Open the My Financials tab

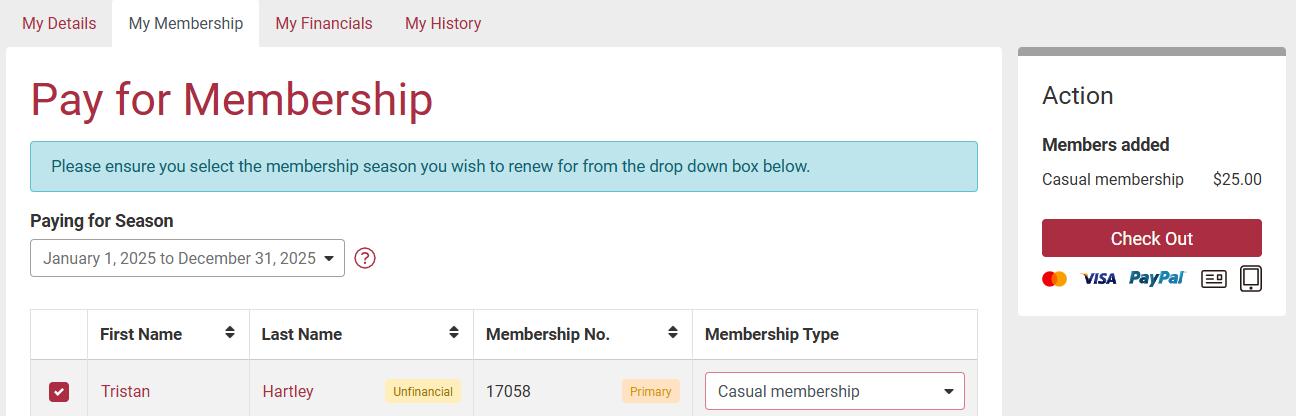pos(324,23)
